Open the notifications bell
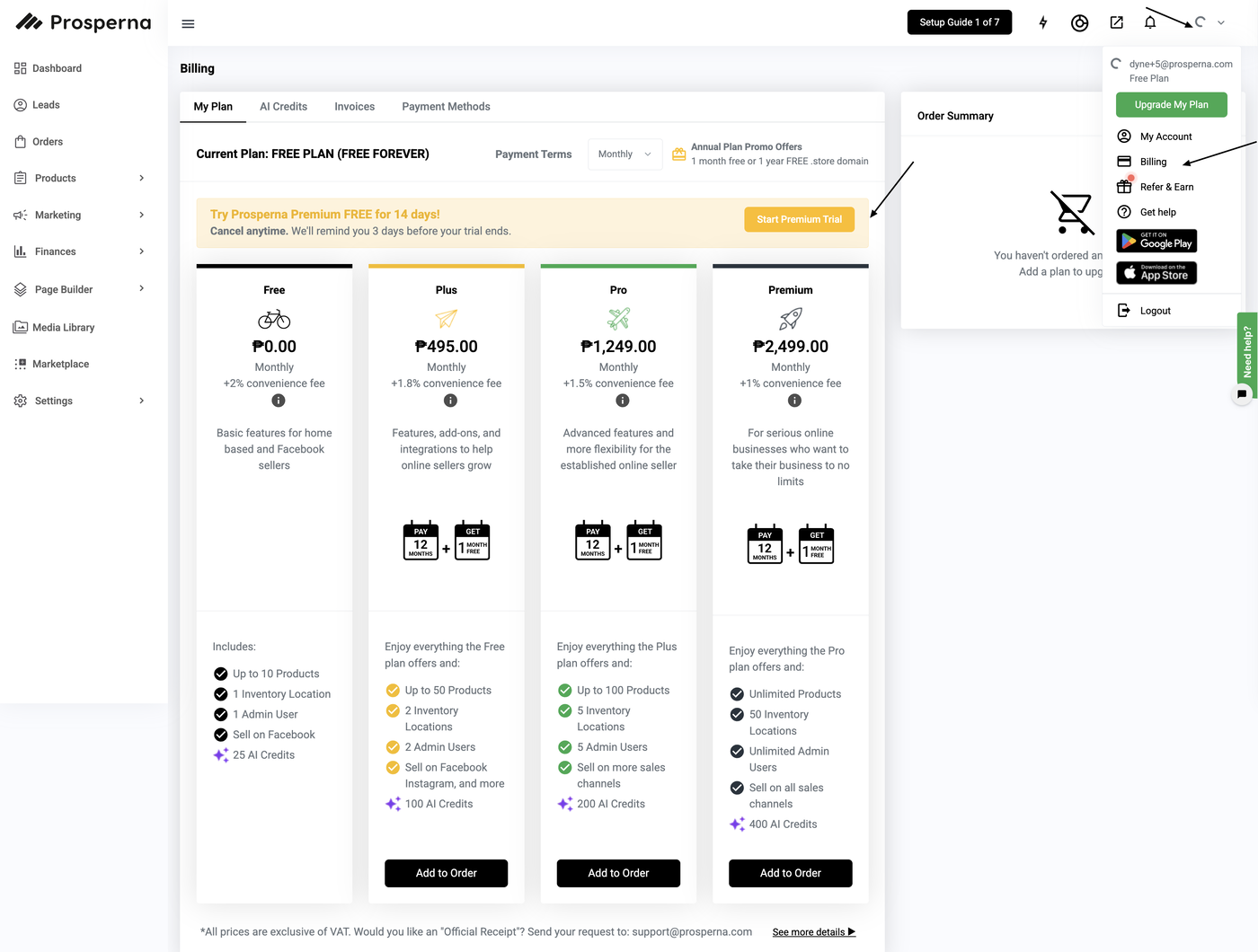The height and width of the screenshot is (952, 1258). click(x=1150, y=22)
